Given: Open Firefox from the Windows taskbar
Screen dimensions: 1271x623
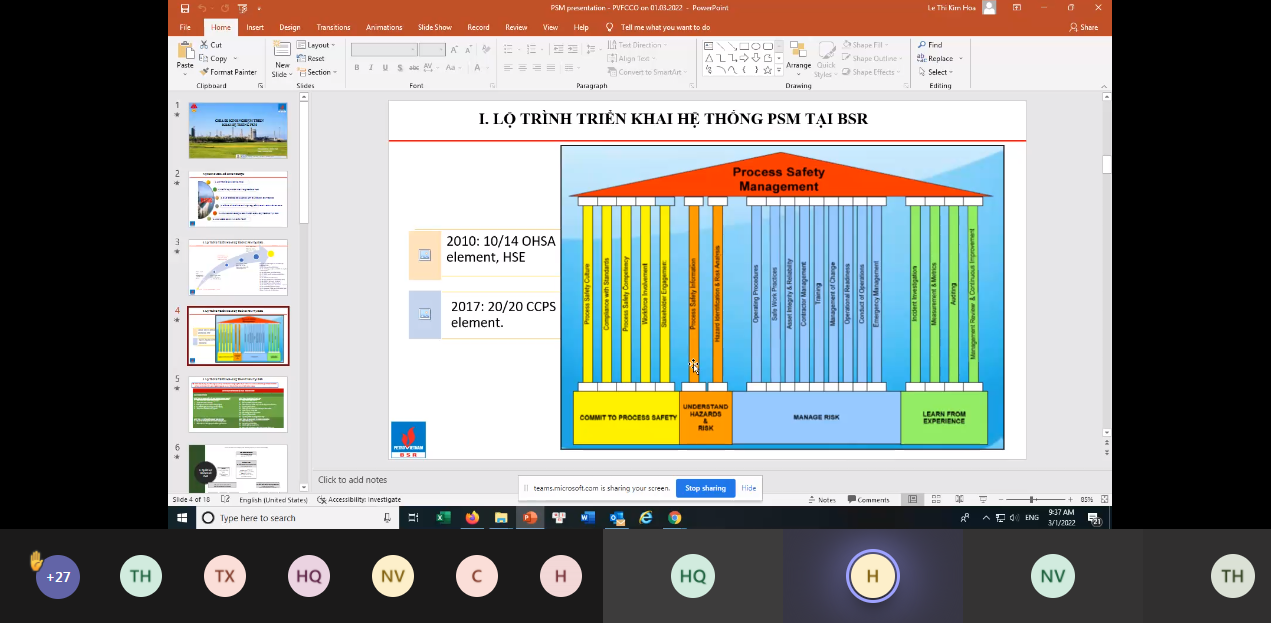Looking at the screenshot, I should click(472, 517).
